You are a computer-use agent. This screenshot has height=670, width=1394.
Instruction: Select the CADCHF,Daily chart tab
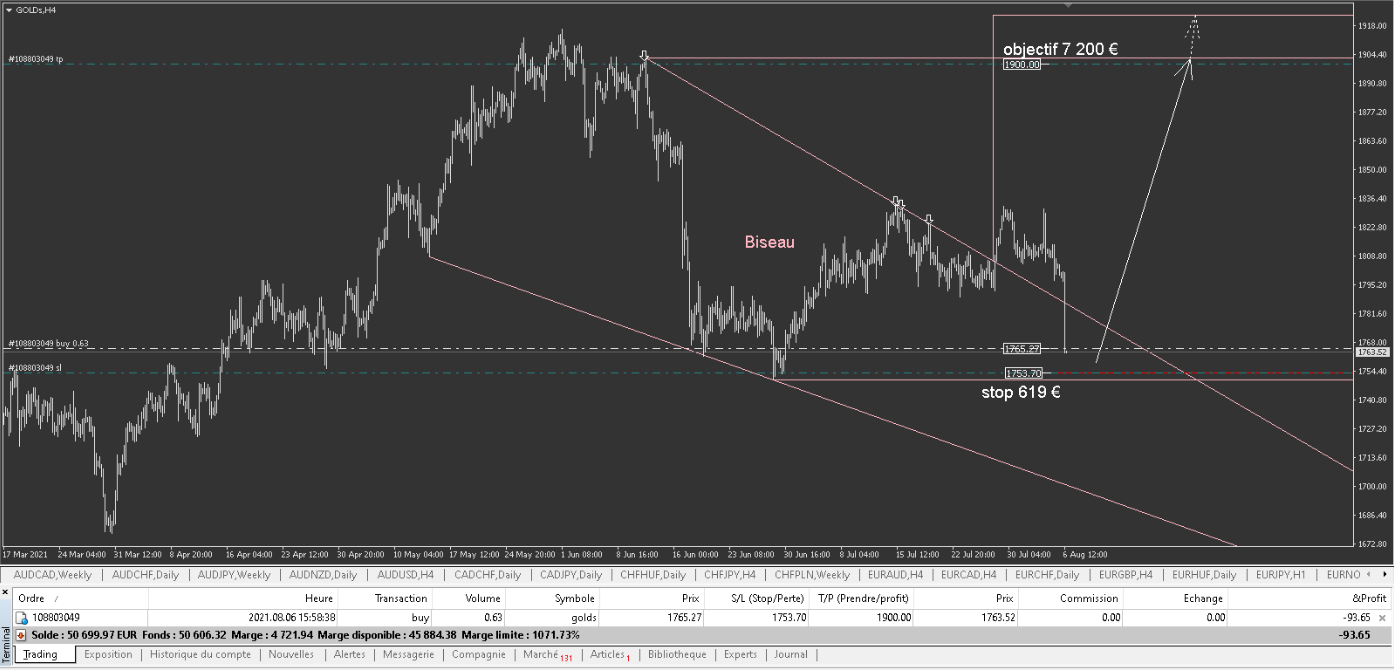point(486,575)
